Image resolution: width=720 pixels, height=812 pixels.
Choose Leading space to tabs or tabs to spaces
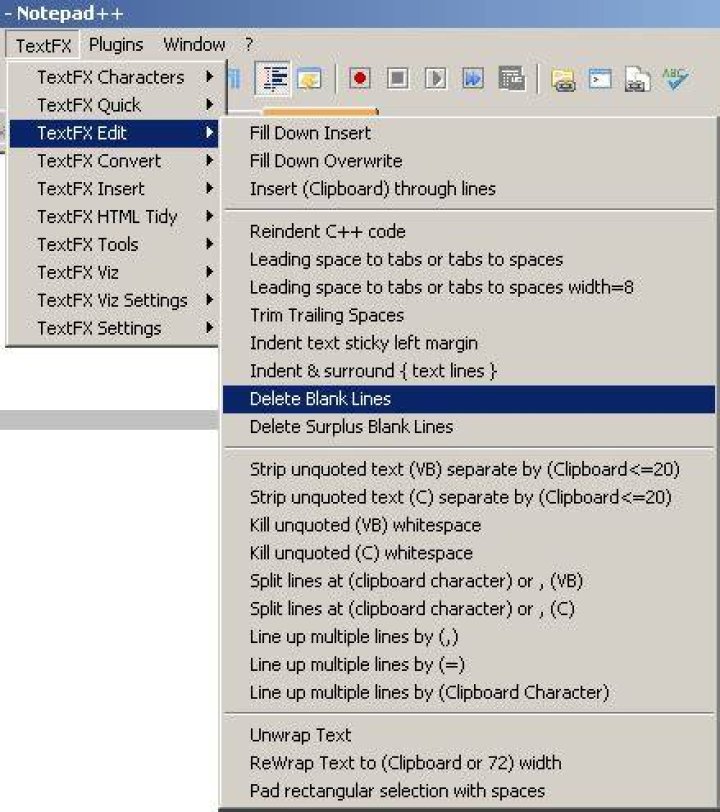coord(469,259)
